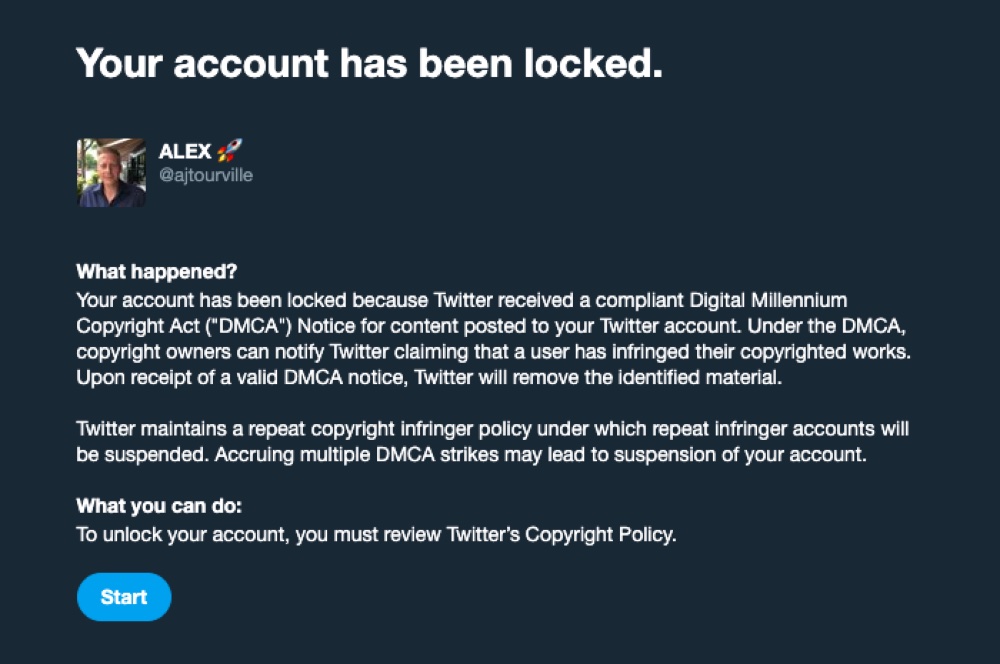Click 'Accruing multiple DMCA strikes' sentence

(541, 455)
